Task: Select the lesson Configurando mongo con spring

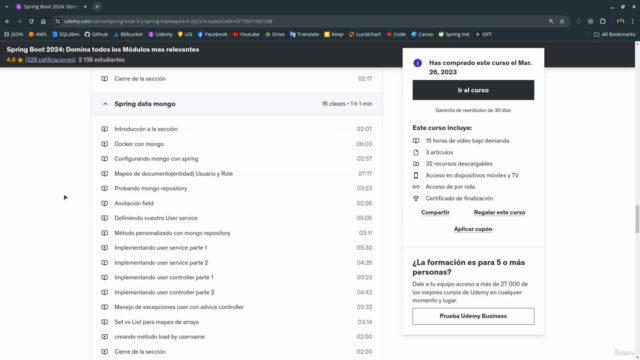Action: [x=156, y=159]
